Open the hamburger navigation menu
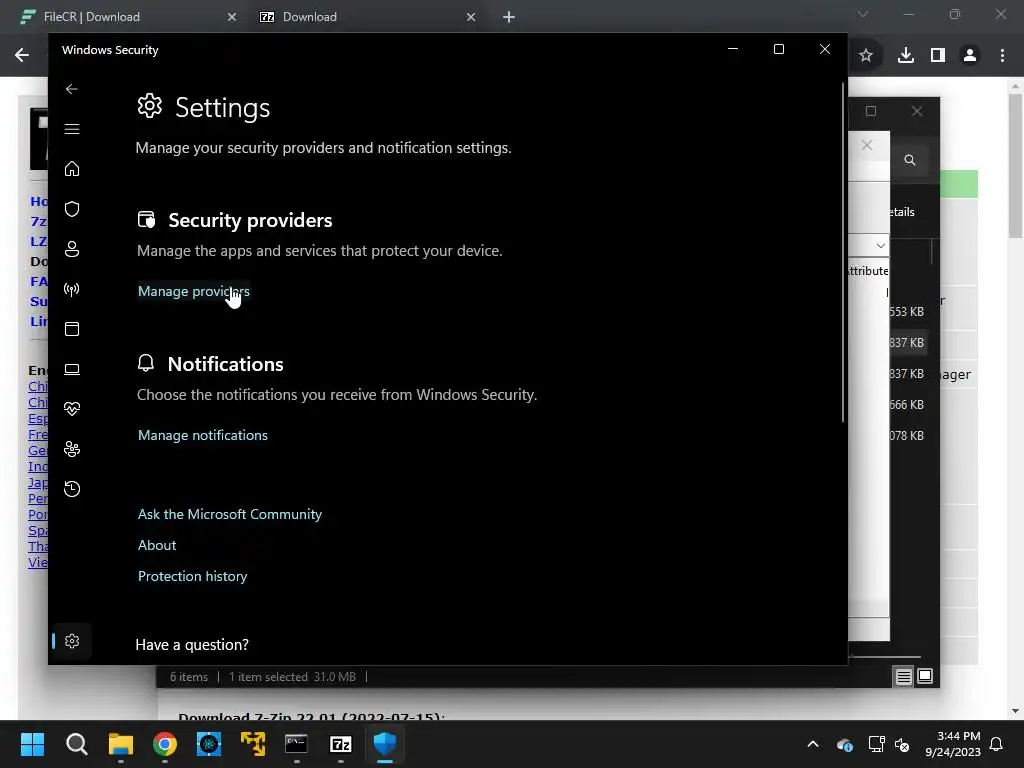Image resolution: width=1024 pixels, height=768 pixels. pos(72,129)
